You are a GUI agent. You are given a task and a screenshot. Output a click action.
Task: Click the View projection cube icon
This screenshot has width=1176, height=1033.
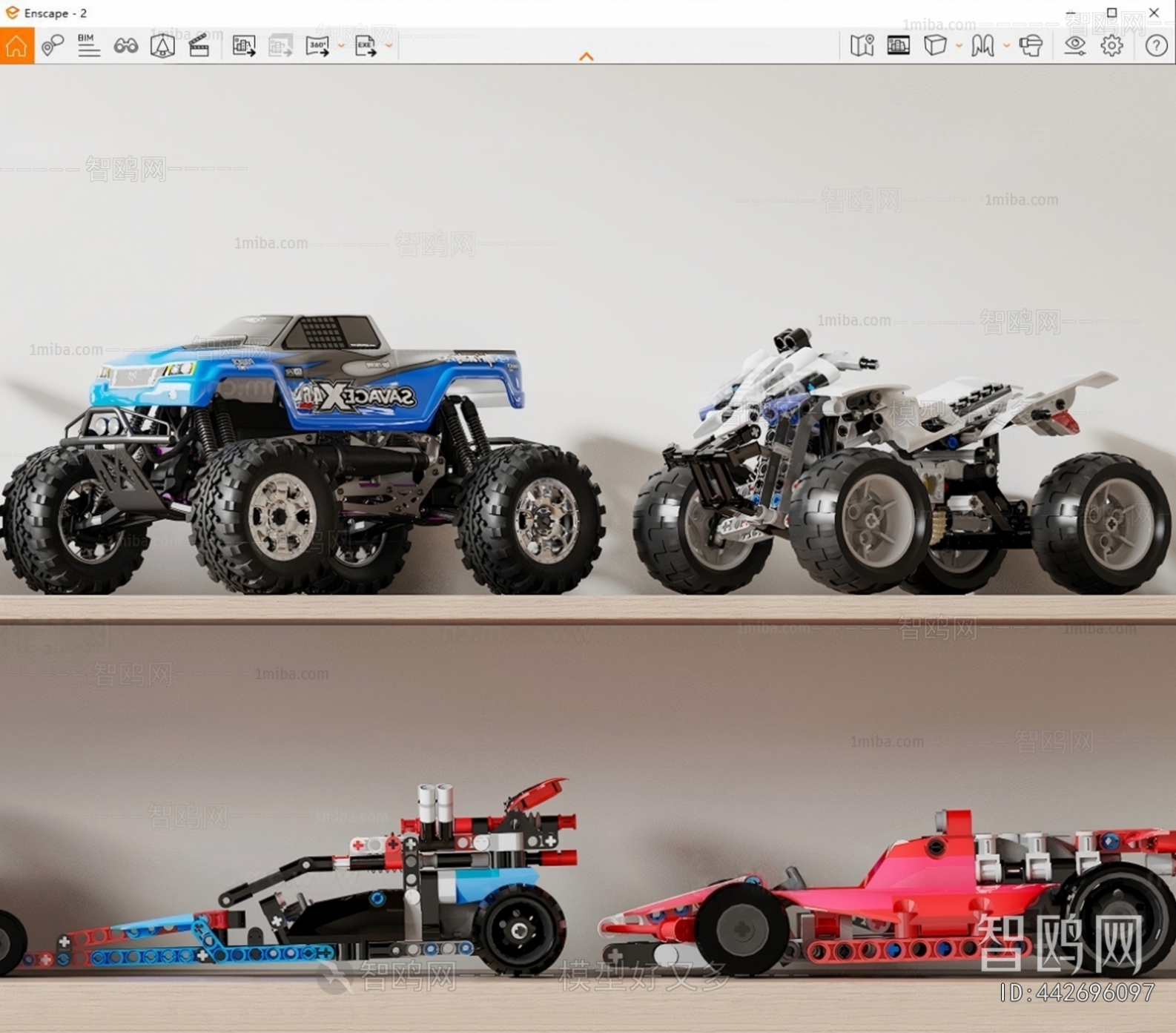point(935,46)
